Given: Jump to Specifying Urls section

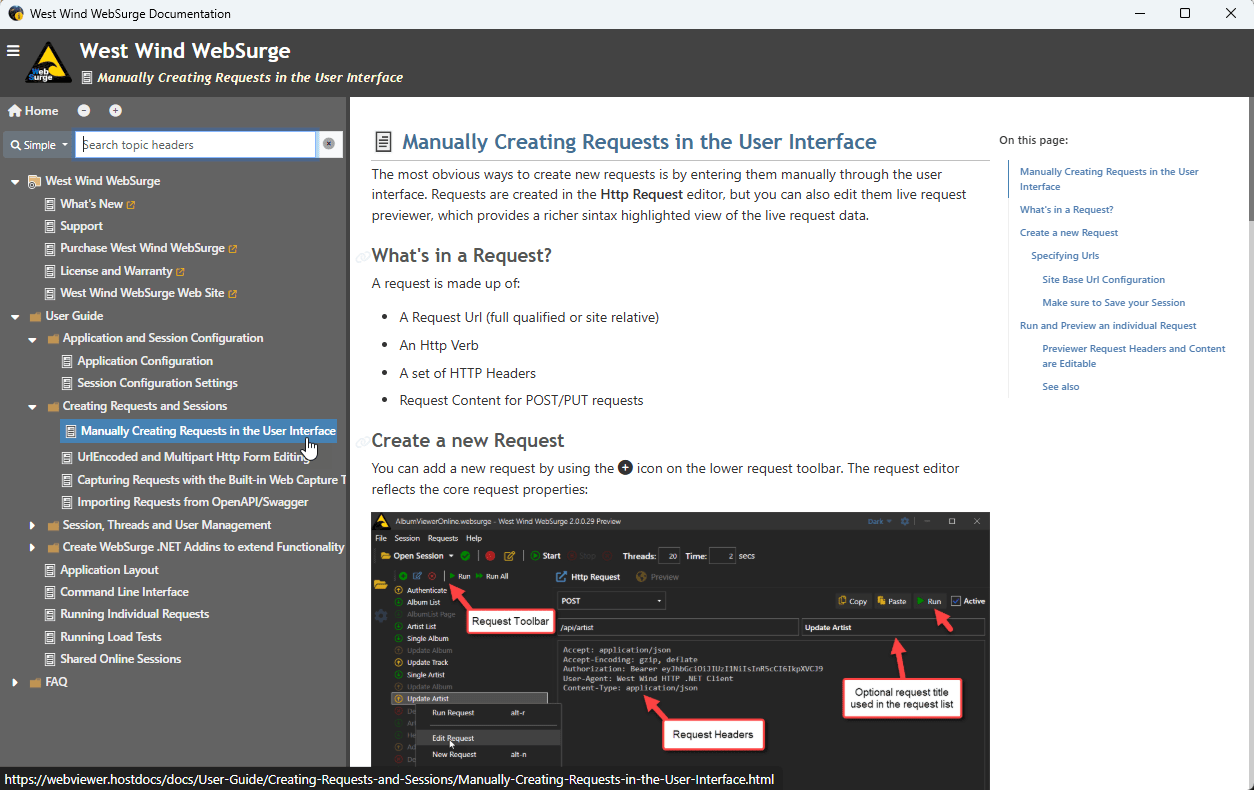Looking at the screenshot, I should pos(1065,256).
